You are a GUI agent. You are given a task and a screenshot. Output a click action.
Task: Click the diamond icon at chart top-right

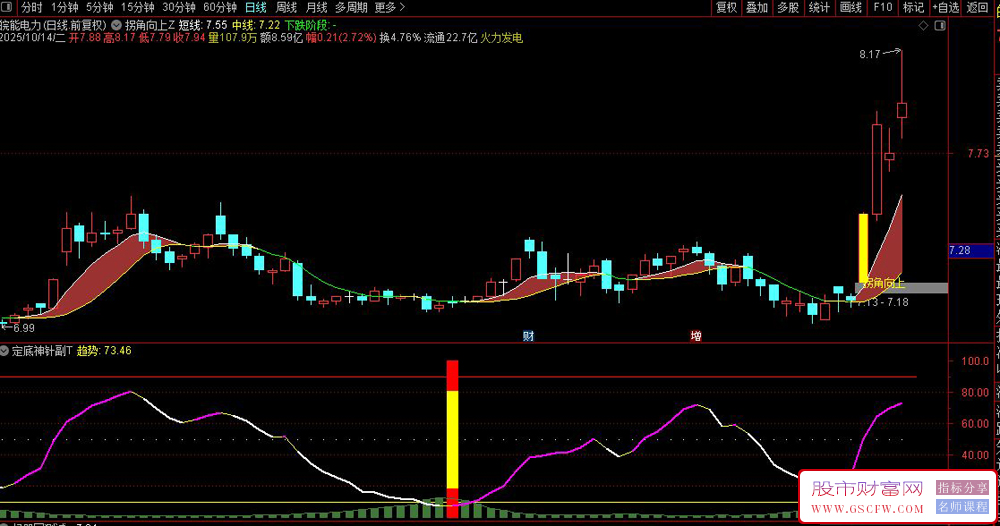coord(923,26)
